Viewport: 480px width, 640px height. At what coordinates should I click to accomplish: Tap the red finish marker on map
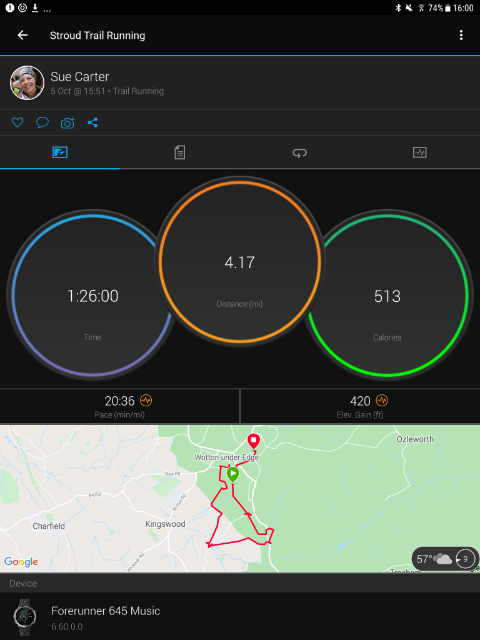point(253,442)
